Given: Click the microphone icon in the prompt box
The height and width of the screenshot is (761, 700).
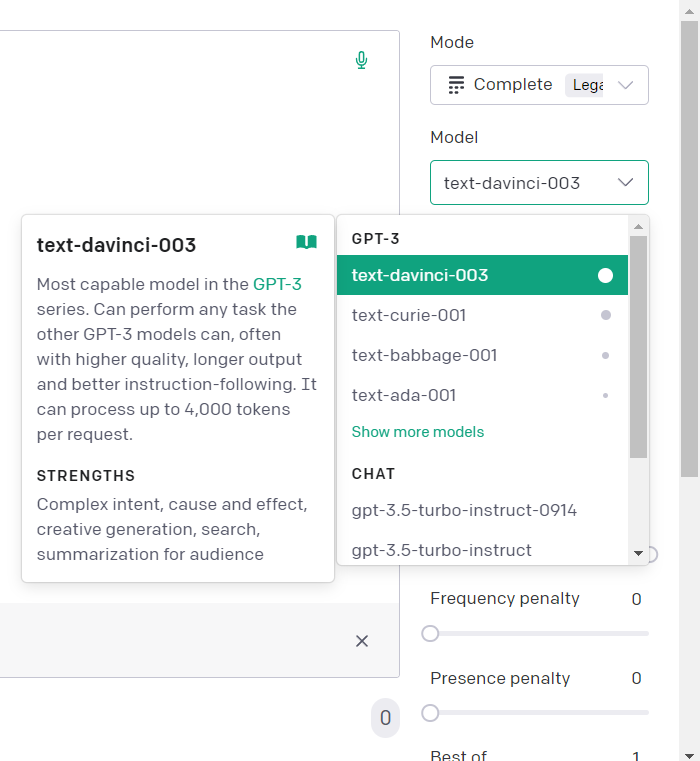Looking at the screenshot, I should pos(362,61).
